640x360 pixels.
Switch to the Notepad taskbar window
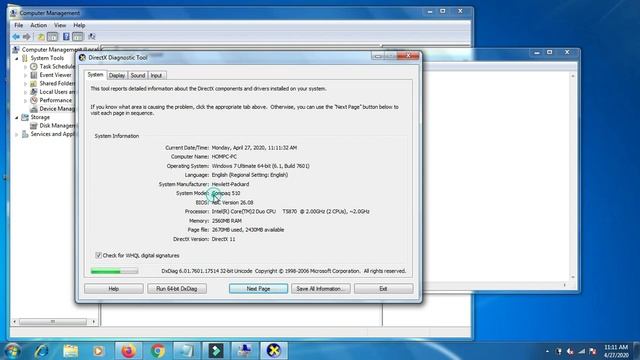point(187,351)
